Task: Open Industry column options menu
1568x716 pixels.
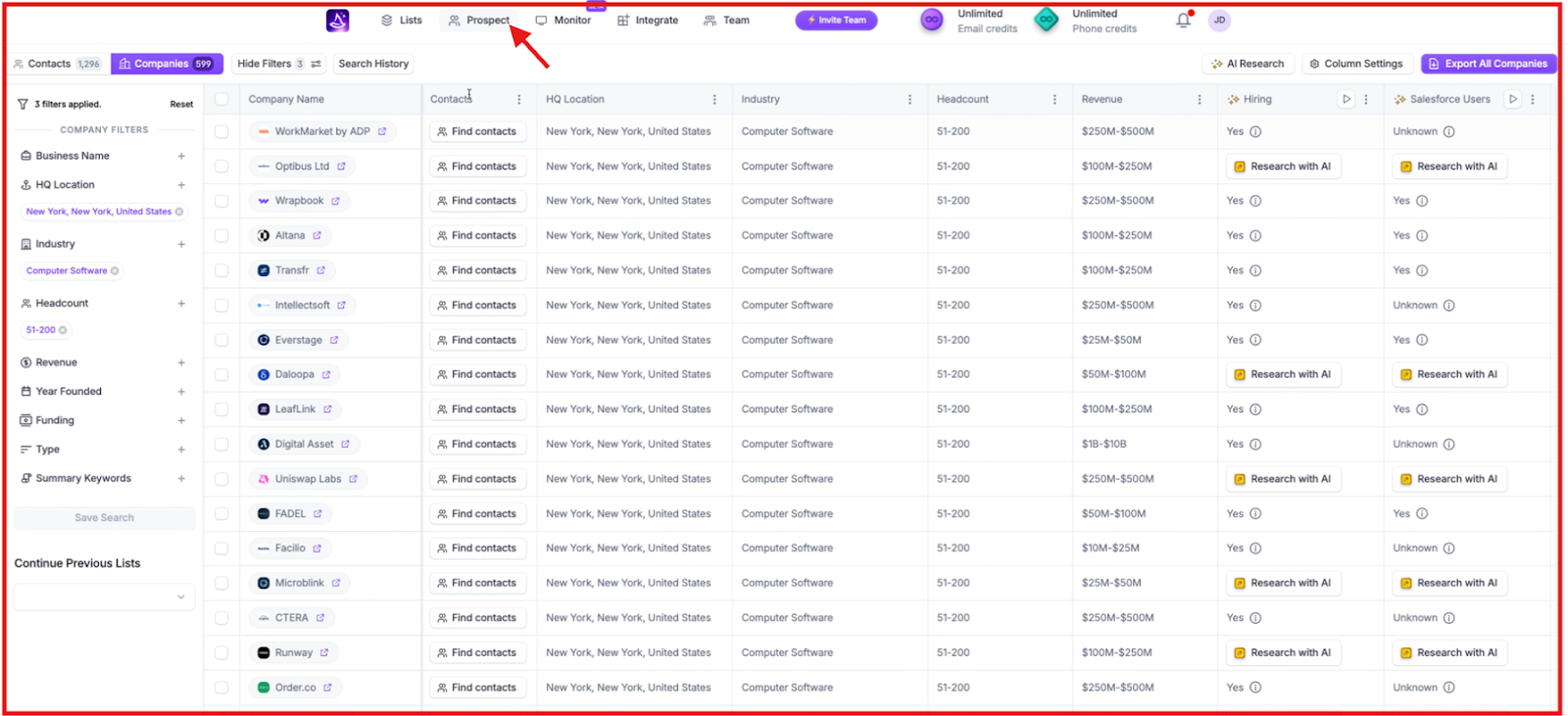Action: pos(909,99)
